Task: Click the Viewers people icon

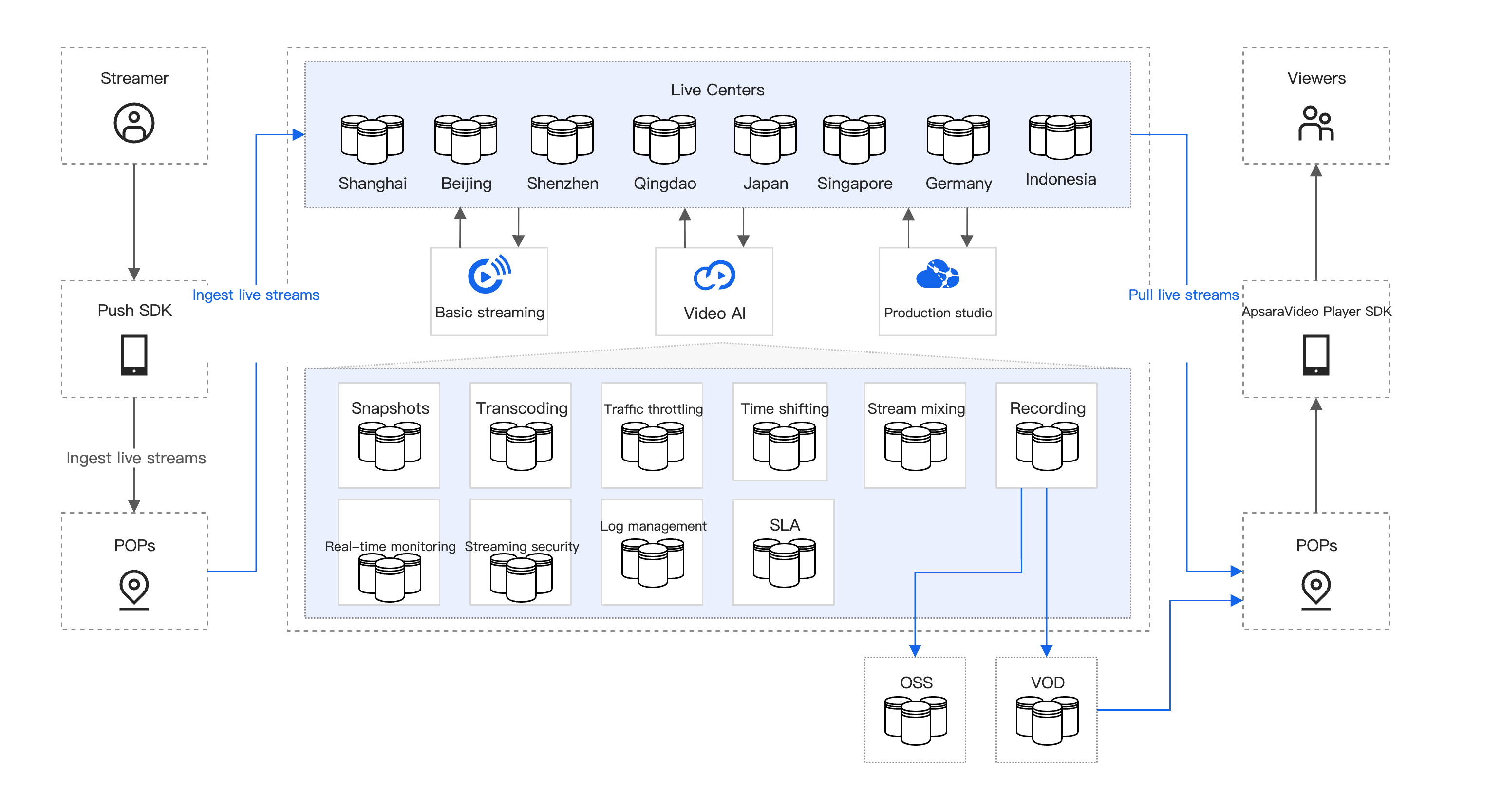Action: click(1315, 123)
